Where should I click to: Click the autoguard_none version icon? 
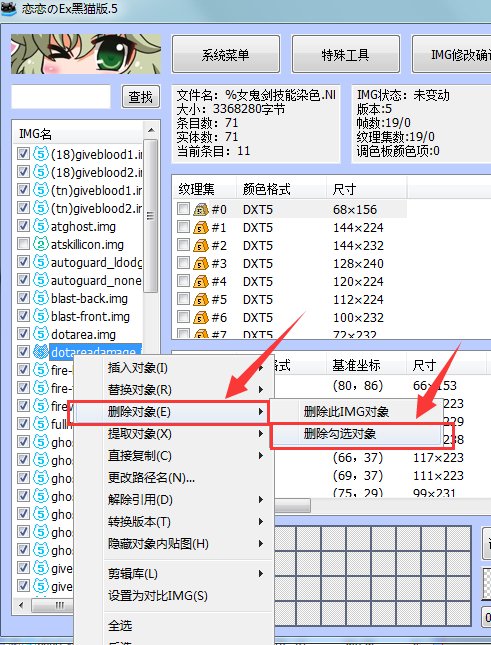pyautogui.click(x=41, y=280)
